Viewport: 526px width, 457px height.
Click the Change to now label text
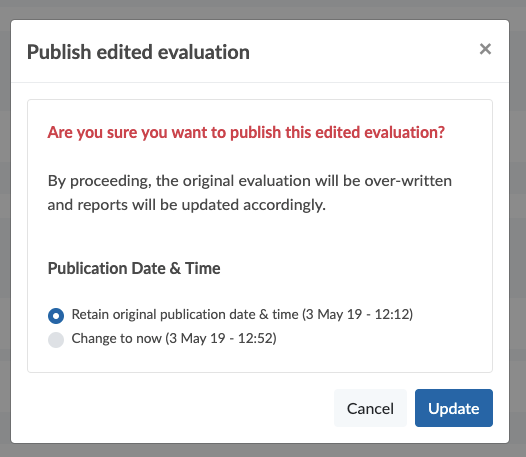(x=174, y=338)
